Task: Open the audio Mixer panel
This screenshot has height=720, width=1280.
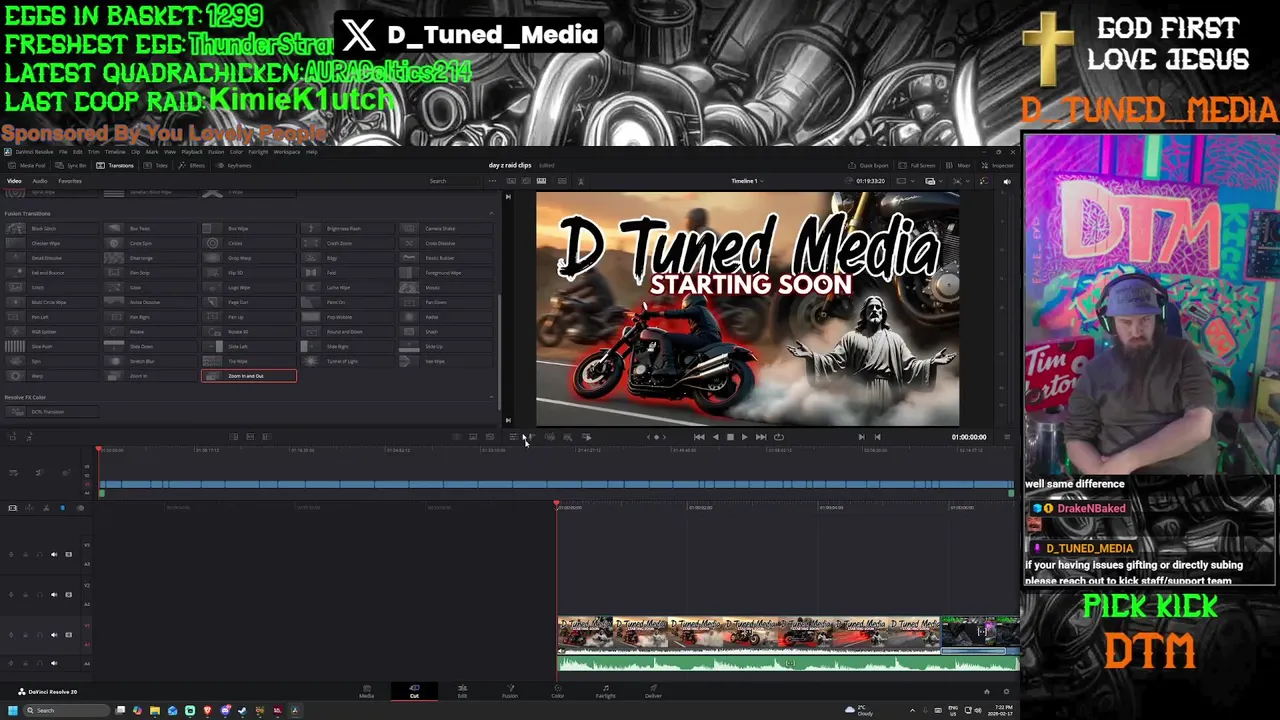Action: coord(958,166)
